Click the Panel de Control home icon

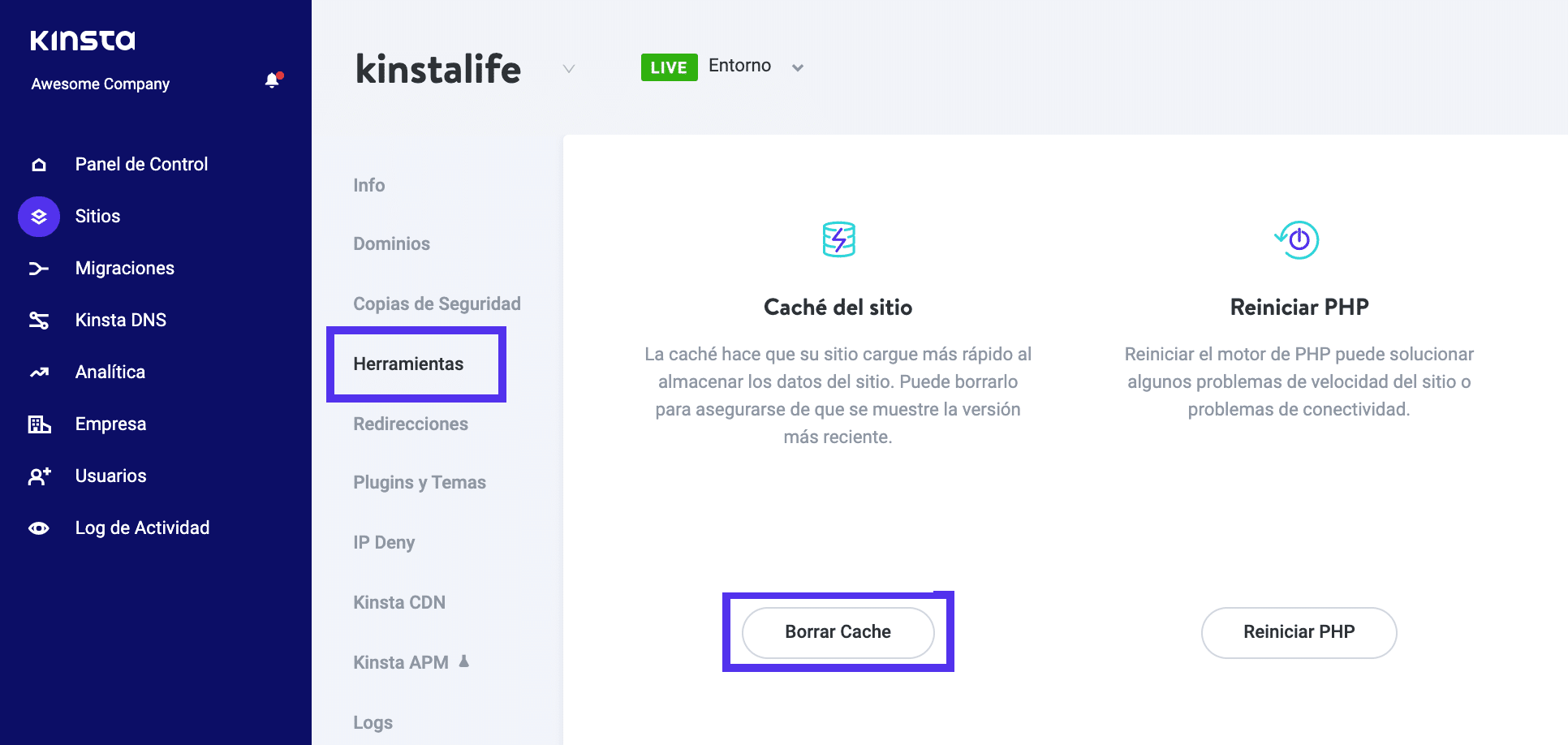[x=39, y=165]
